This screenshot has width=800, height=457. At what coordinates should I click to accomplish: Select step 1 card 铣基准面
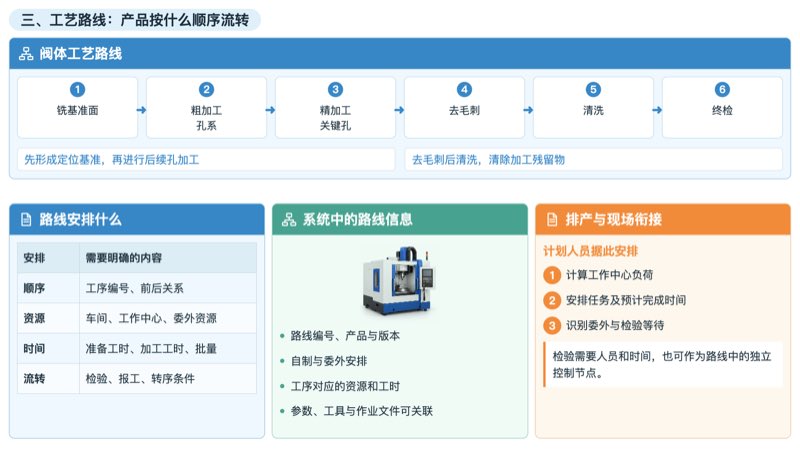click(x=78, y=107)
